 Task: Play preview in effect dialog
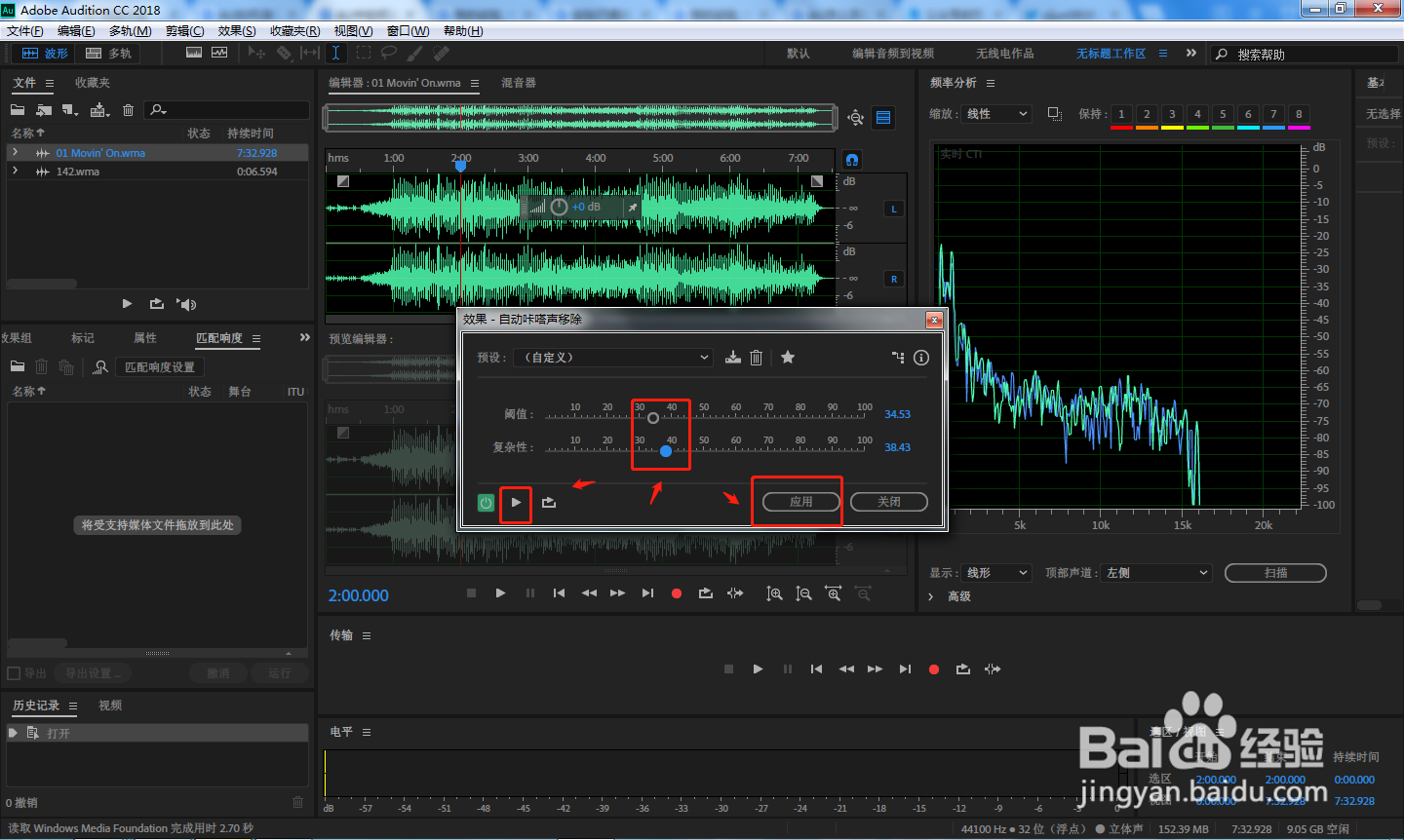516,503
